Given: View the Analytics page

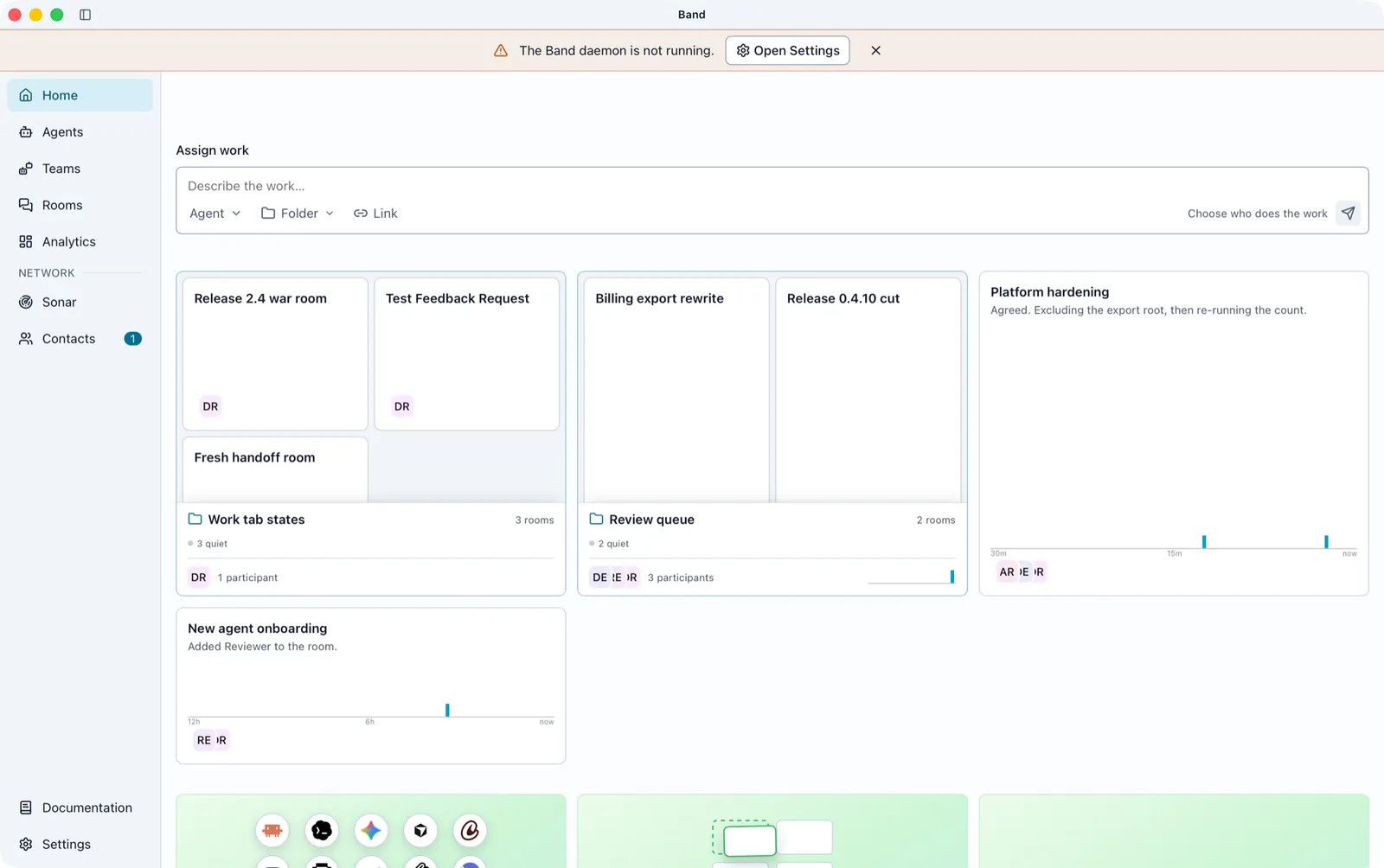Looking at the screenshot, I should (80, 241).
